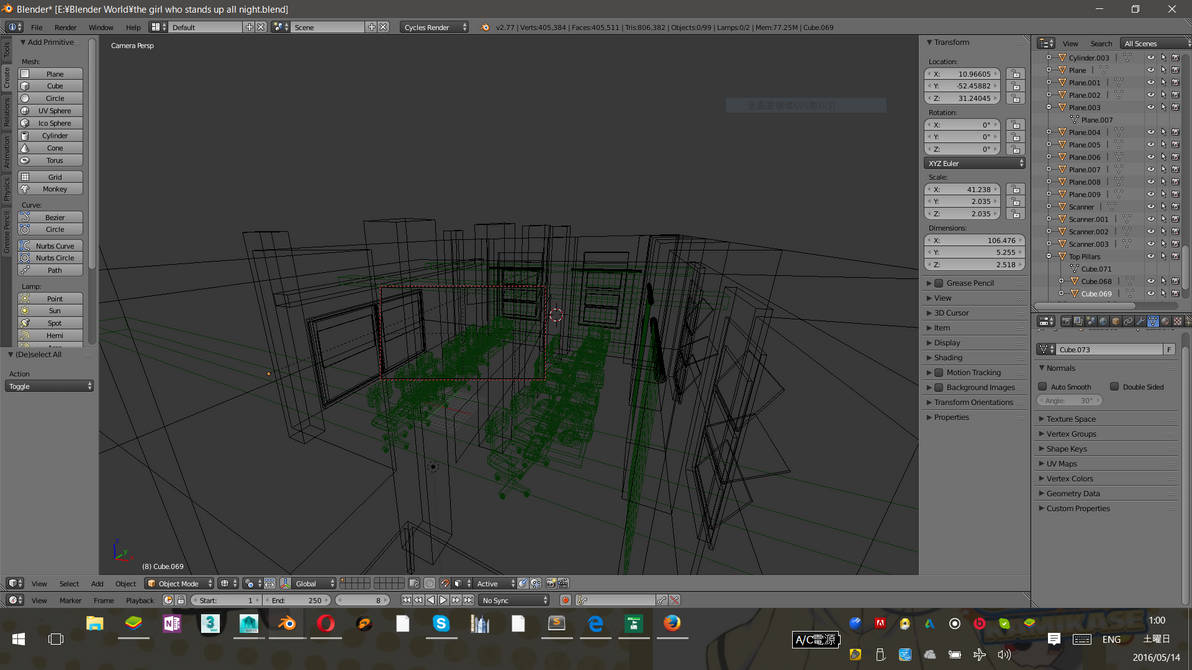Open the Window menu

coord(100,27)
